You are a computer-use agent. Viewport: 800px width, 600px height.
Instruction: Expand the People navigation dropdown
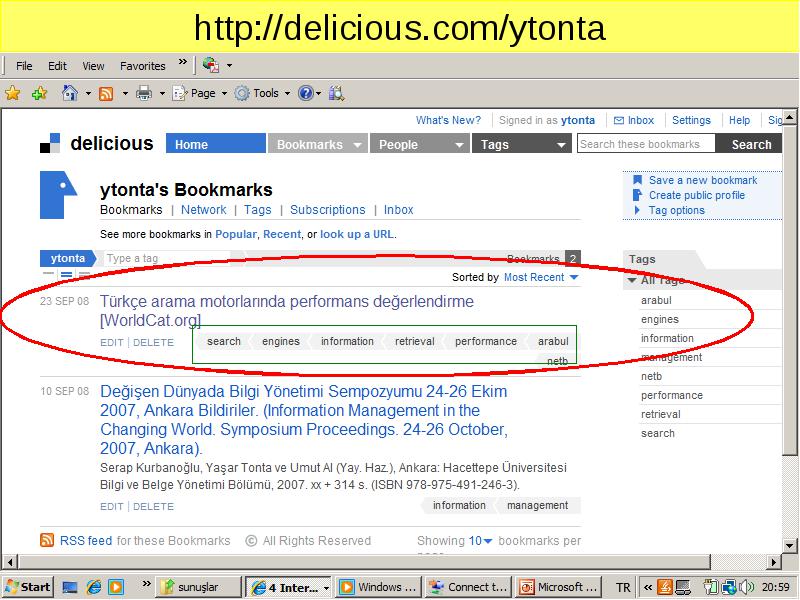[x=459, y=145]
